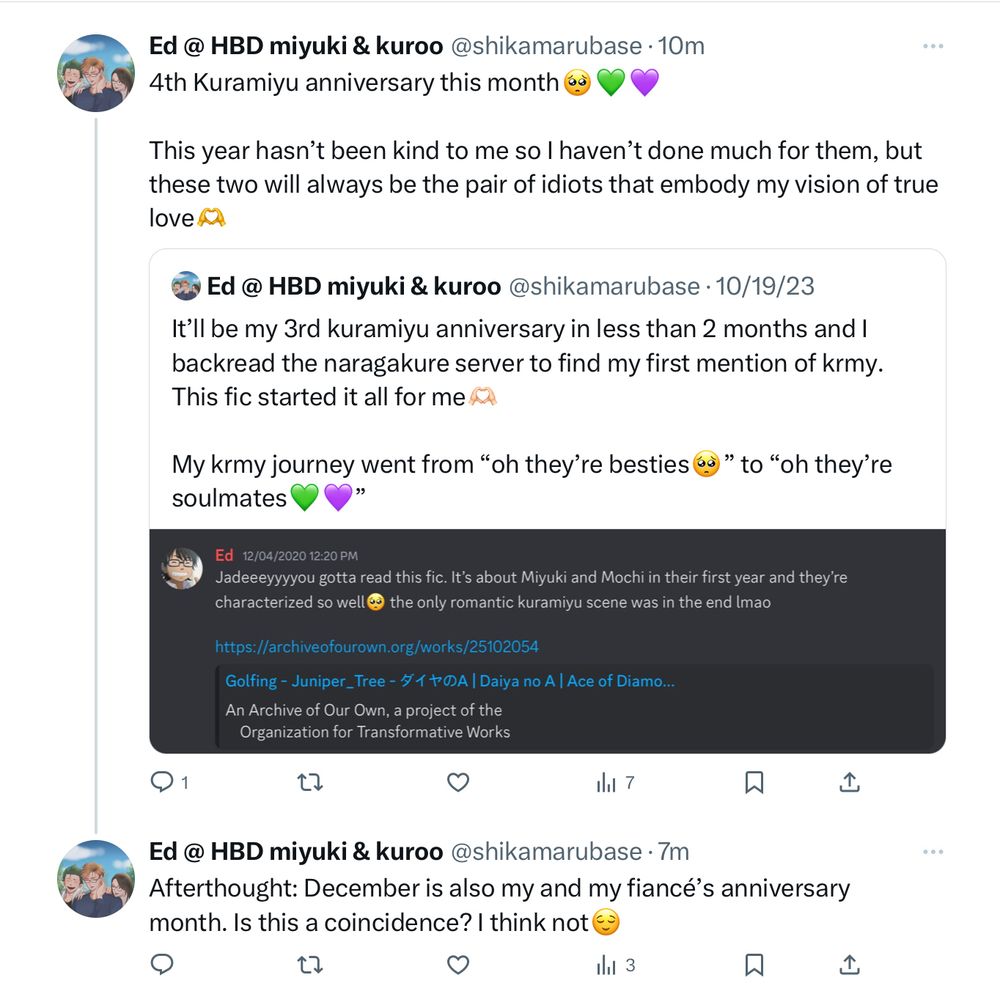
Task: Retweet the Afterthought tweet
Action: point(311,964)
